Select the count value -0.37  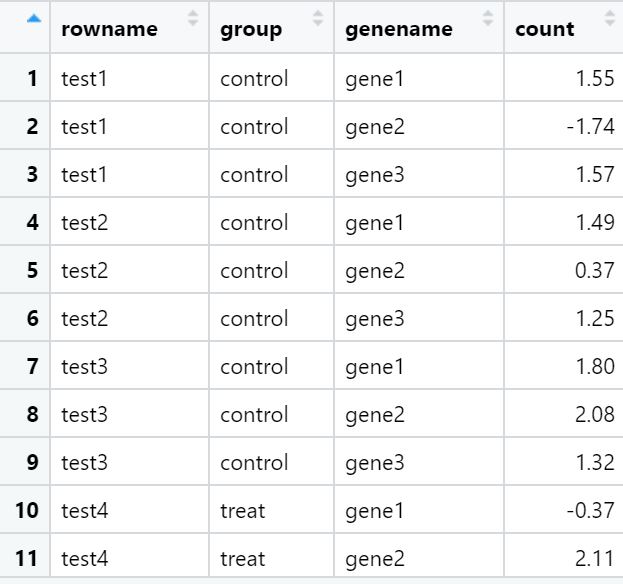[x=594, y=510]
